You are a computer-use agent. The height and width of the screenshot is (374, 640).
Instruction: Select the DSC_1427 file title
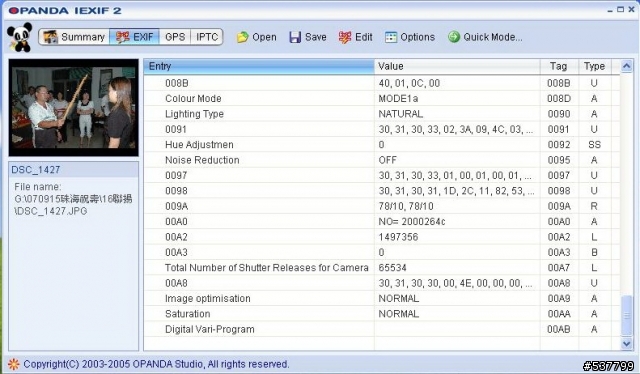[x=36, y=170]
